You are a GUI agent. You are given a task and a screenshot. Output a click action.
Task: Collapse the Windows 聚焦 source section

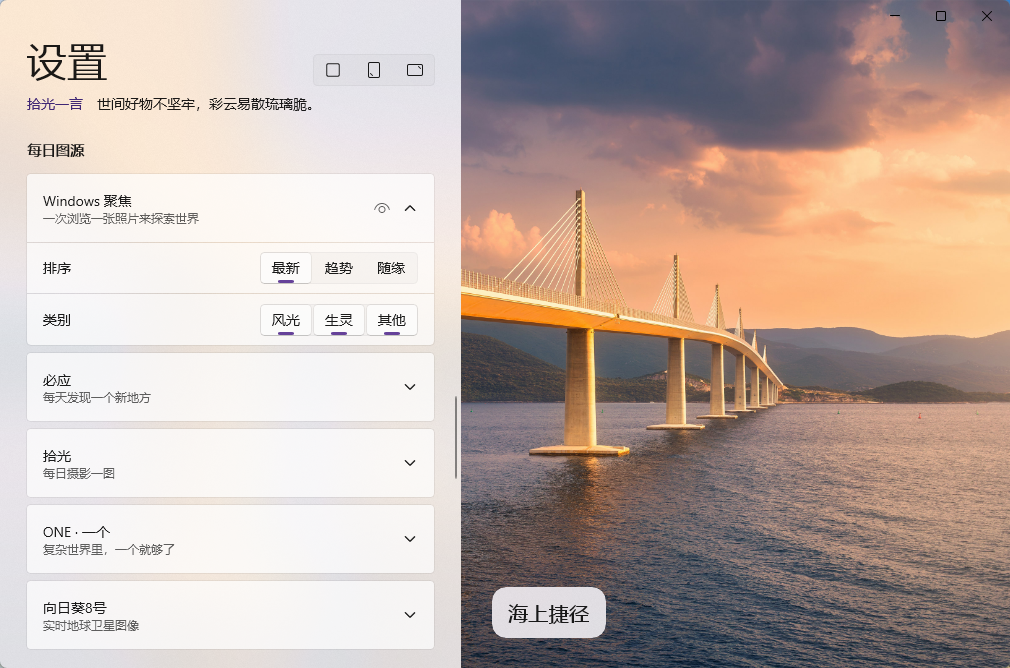point(410,208)
